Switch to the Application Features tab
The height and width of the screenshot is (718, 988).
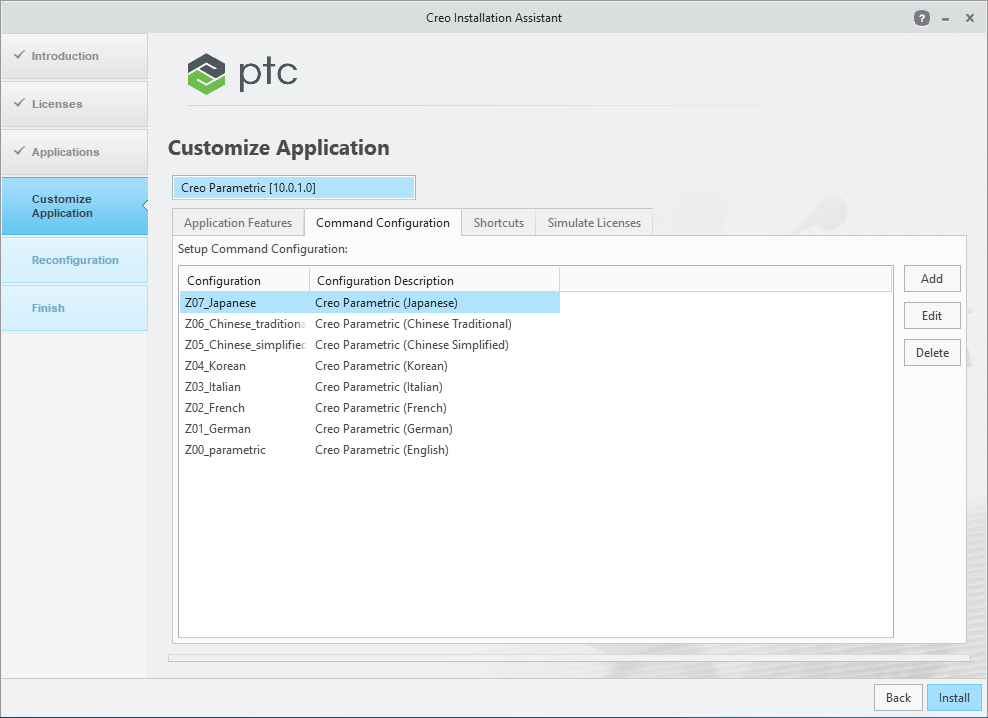click(238, 222)
